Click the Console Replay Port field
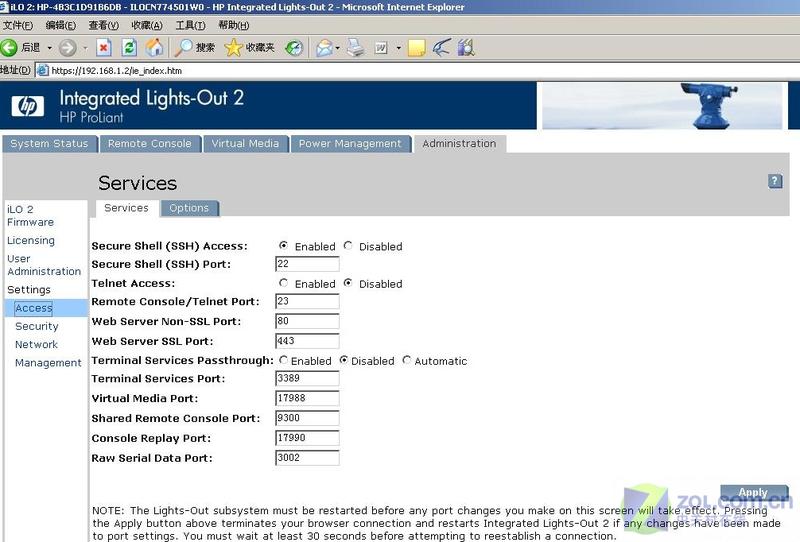Viewport: 800px width, 542px height. (307, 438)
